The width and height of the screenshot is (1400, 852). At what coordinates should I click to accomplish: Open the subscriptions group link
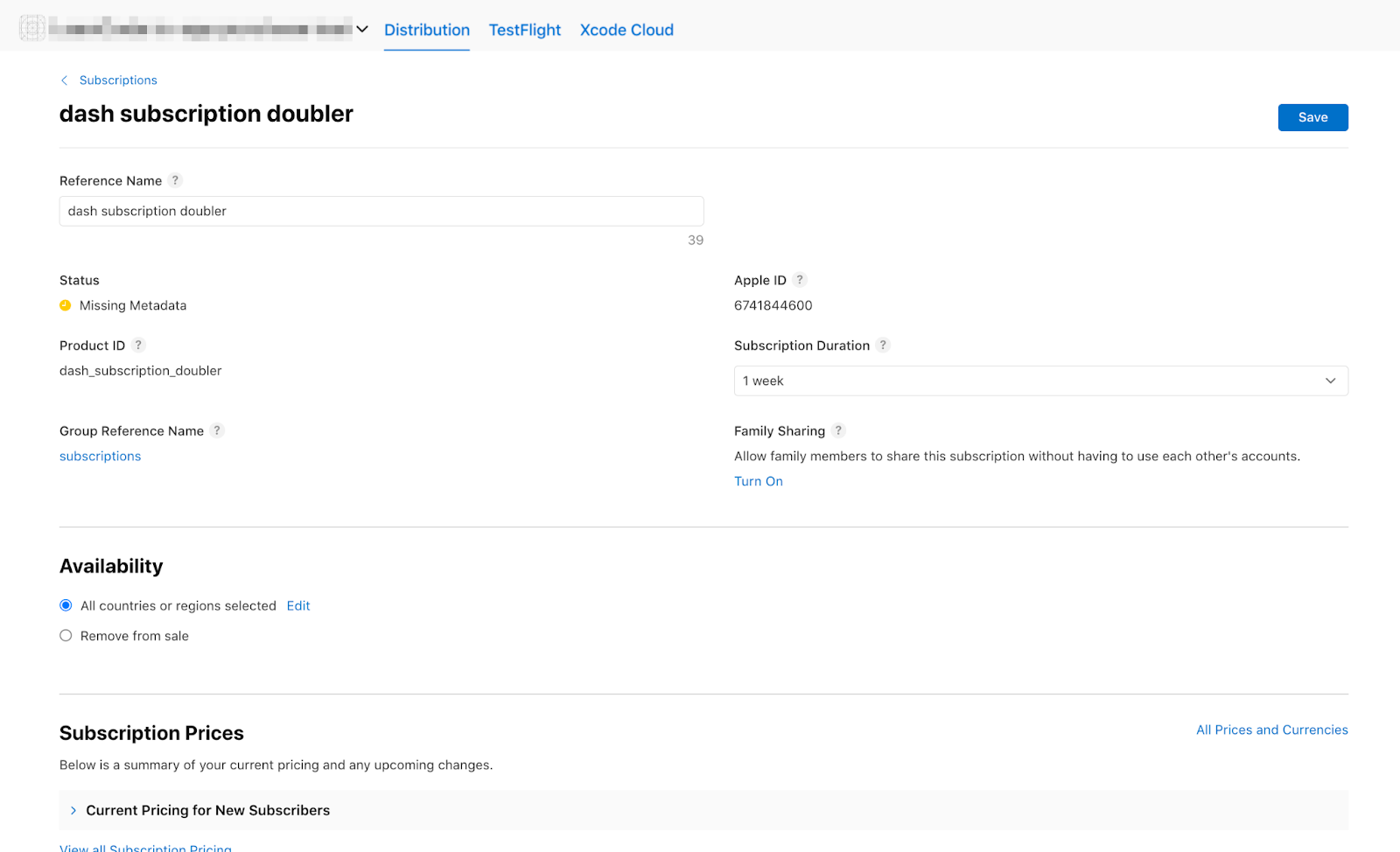pos(100,456)
